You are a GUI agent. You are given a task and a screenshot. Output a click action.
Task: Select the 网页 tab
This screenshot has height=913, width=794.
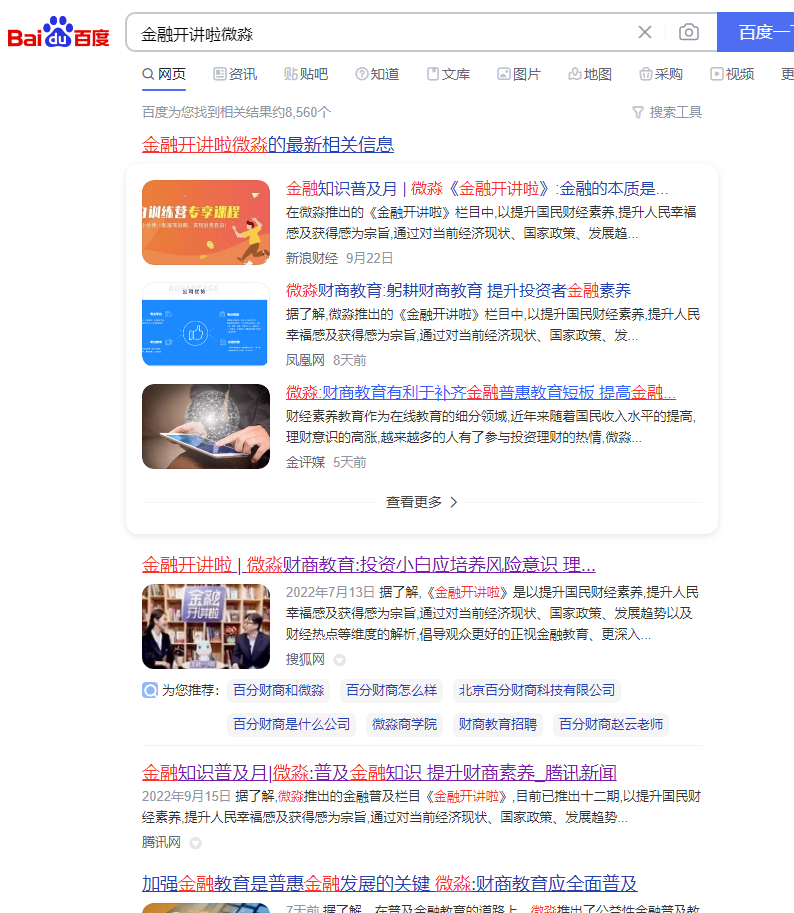coord(164,74)
